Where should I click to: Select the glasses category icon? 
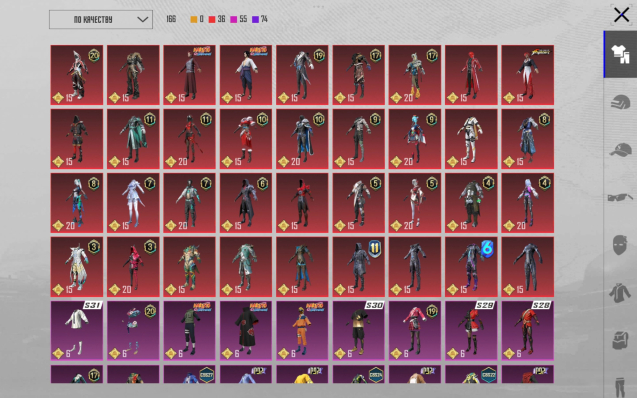tap(620, 197)
